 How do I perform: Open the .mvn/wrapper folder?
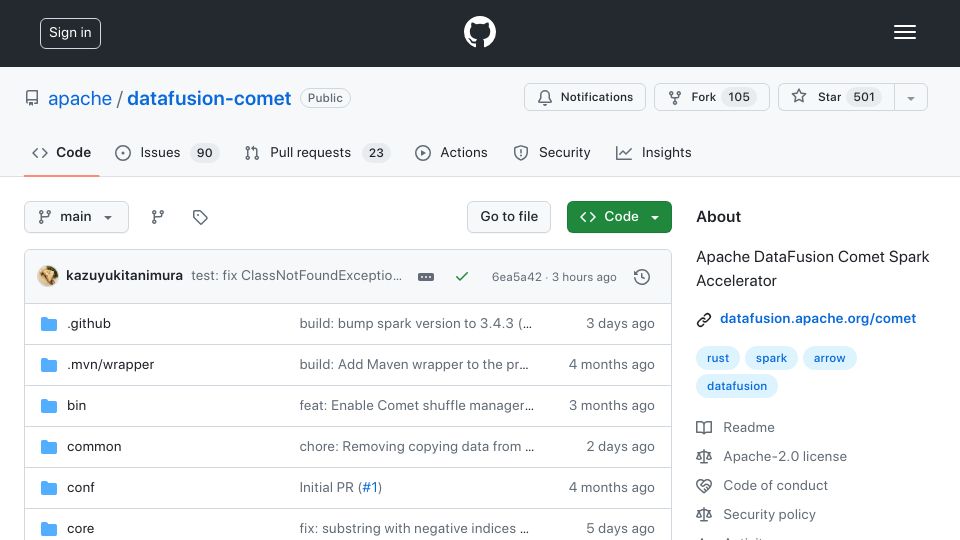point(110,364)
